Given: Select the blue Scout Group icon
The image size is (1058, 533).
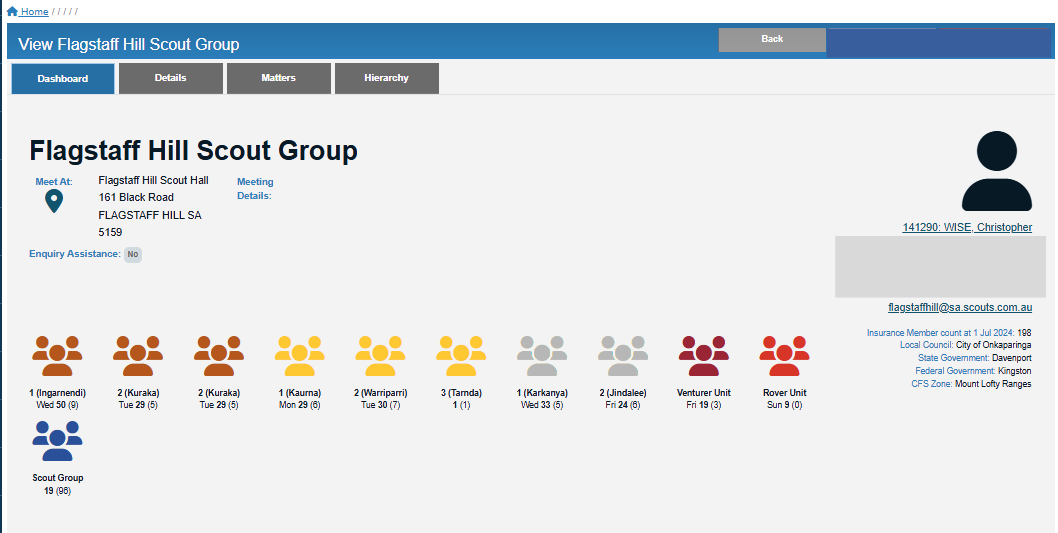Looking at the screenshot, I should click(57, 441).
